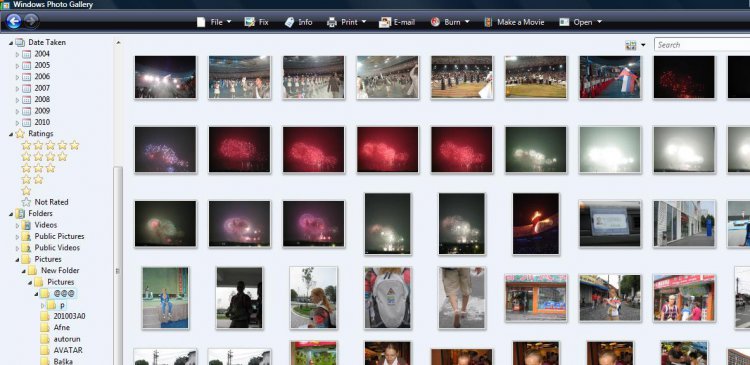750x365 pixels.
Task: Click the E-mail toolbar button
Action: tap(397, 22)
